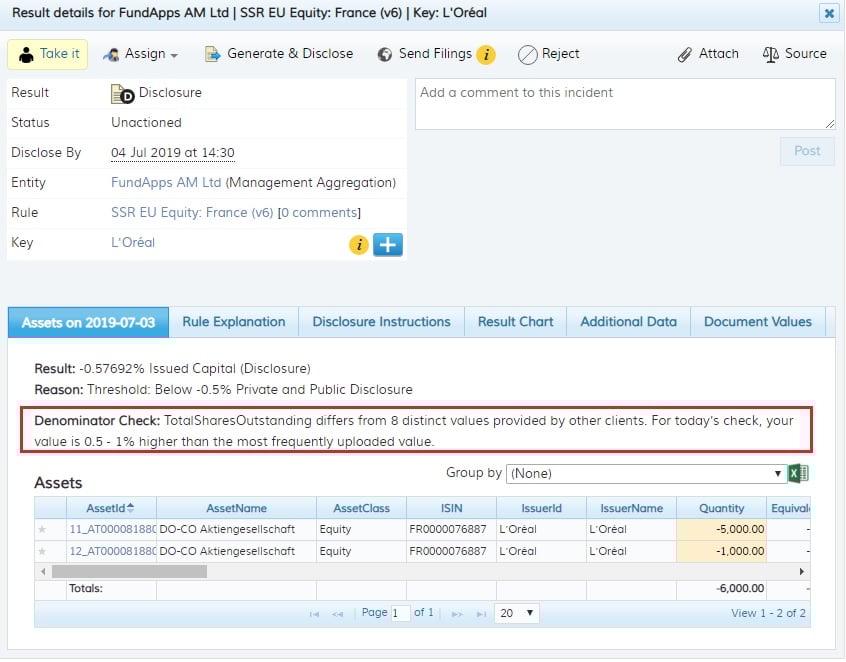Image resolution: width=846 pixels, height=662 pixels.
Task: Click the -5,000.00 quantity cell
Action: click(721, 529)
